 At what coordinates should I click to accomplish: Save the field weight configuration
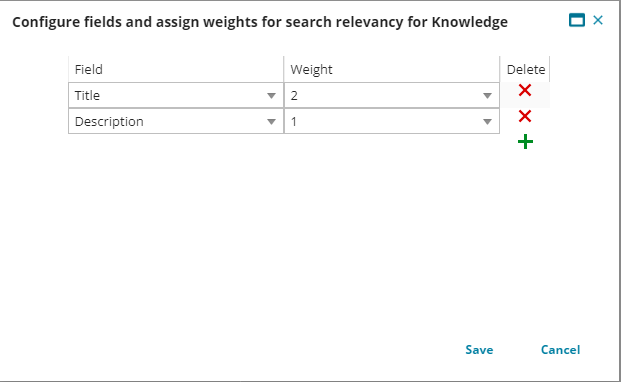point(479,350)
